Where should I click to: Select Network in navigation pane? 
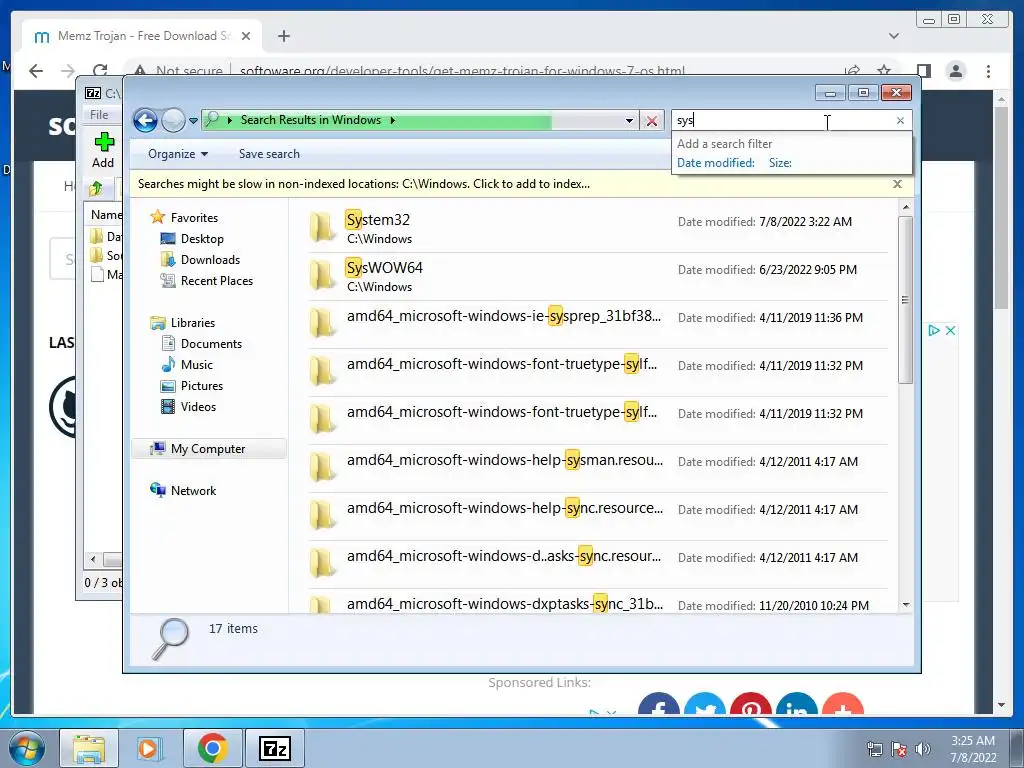(193, 490)
